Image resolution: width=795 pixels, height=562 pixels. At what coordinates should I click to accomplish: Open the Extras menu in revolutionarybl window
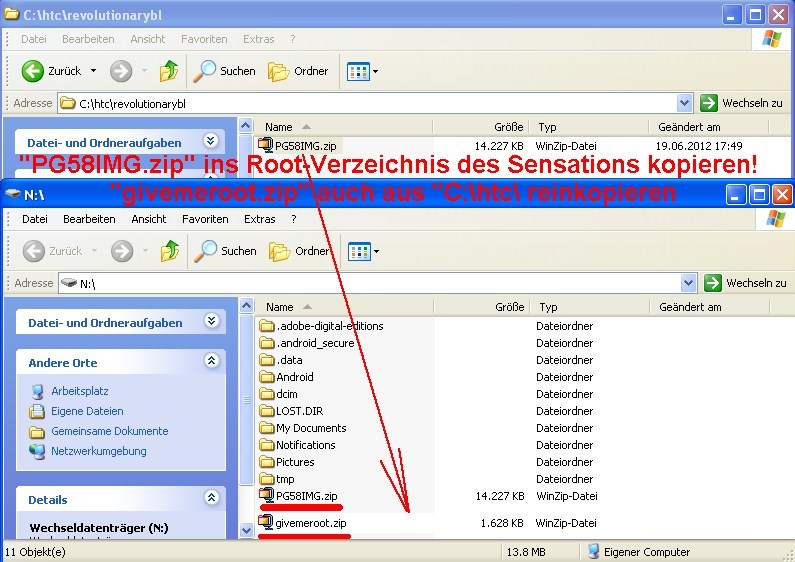coord(258,39)
